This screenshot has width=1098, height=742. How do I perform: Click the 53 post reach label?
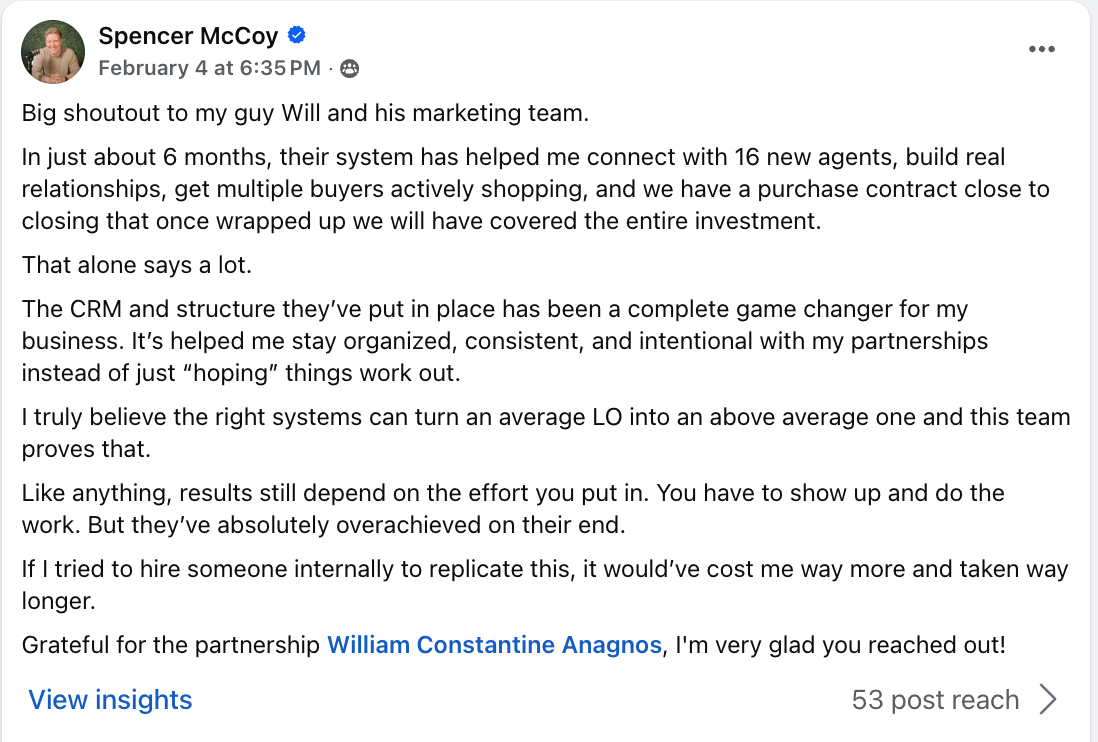point(935,699)
